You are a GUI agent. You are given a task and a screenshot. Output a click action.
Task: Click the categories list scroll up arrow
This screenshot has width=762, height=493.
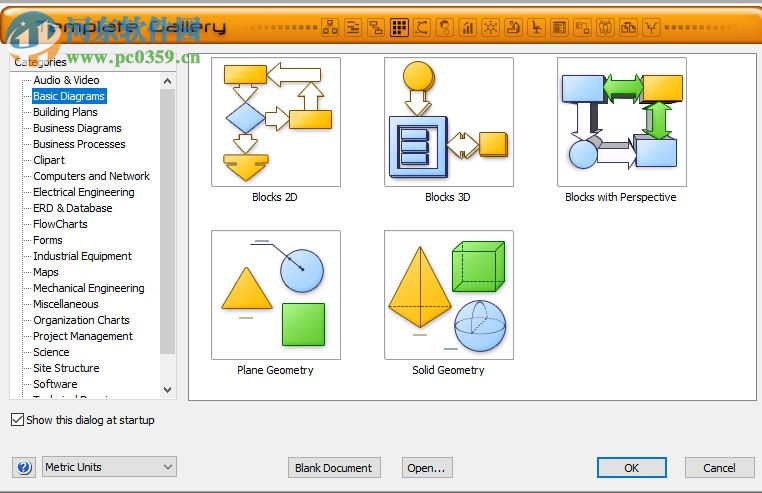click(x=168, y=81)
